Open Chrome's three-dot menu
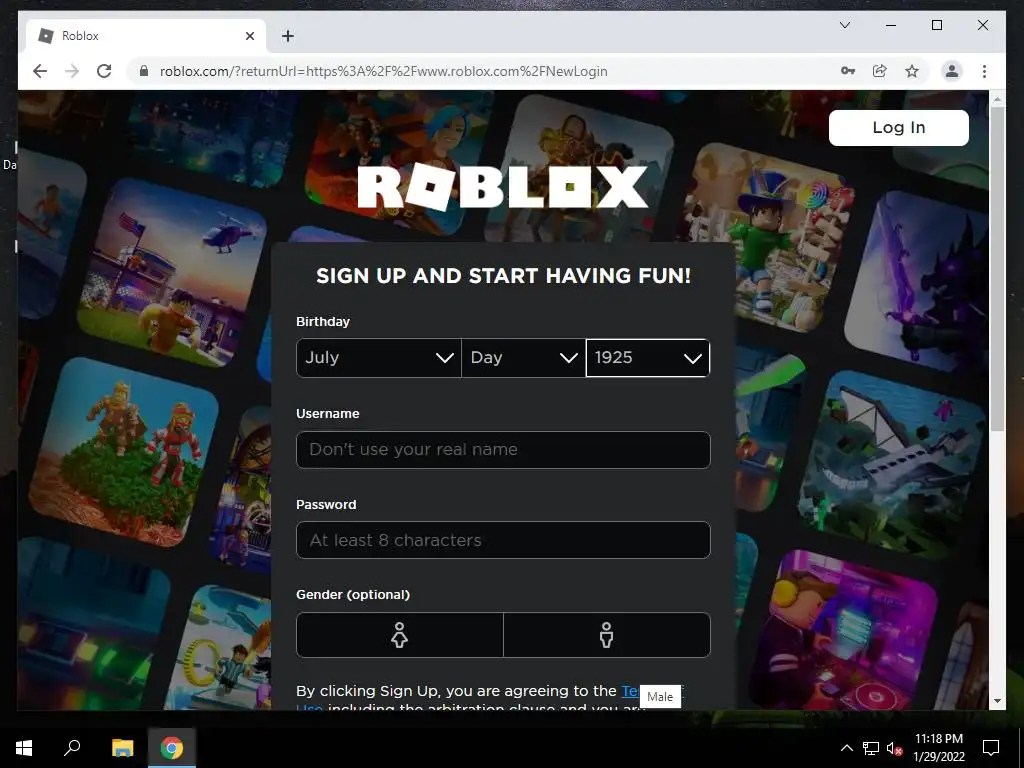The width and height of the screenshot is (1024, 768). tap(984, 71)
